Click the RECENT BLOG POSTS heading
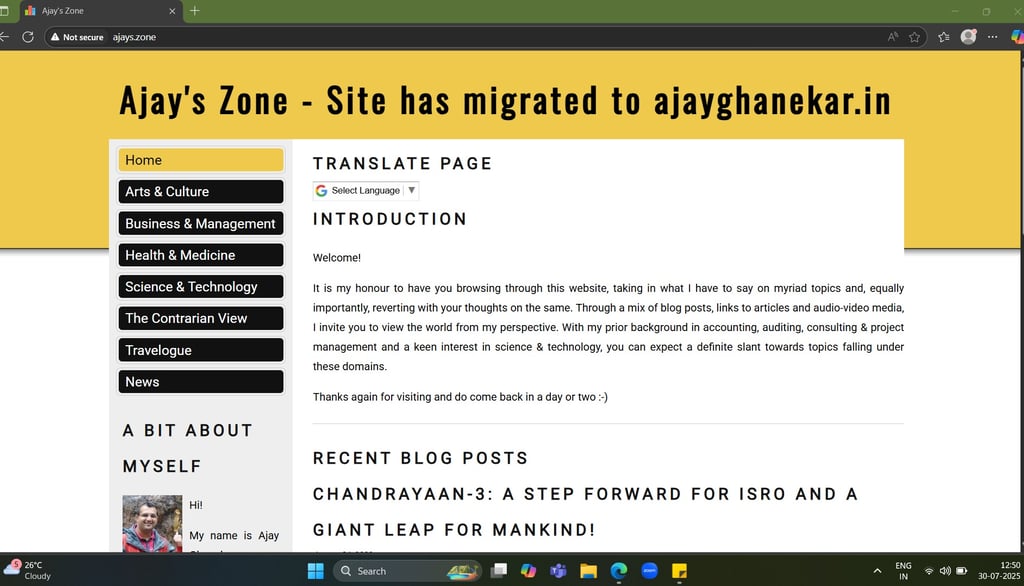Viewport: 1024px width, 586px height. 420,458
